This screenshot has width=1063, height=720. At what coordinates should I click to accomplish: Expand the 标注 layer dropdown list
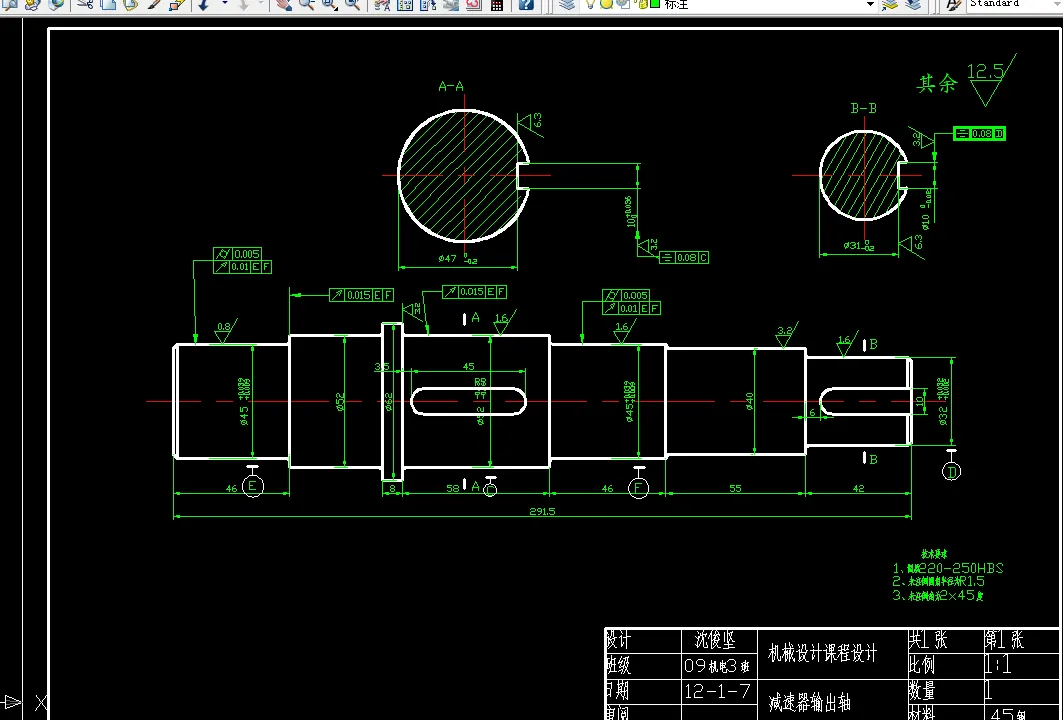coord(870,4)
